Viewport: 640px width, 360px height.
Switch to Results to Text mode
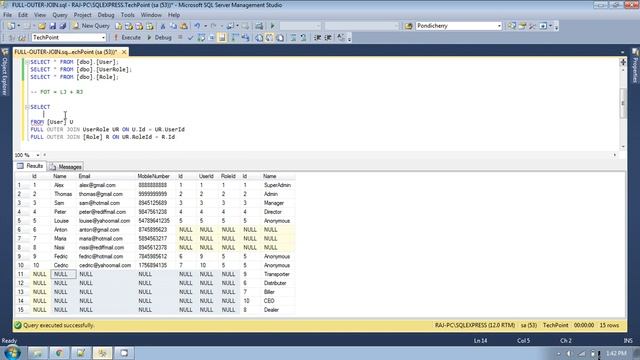[259, 38]
